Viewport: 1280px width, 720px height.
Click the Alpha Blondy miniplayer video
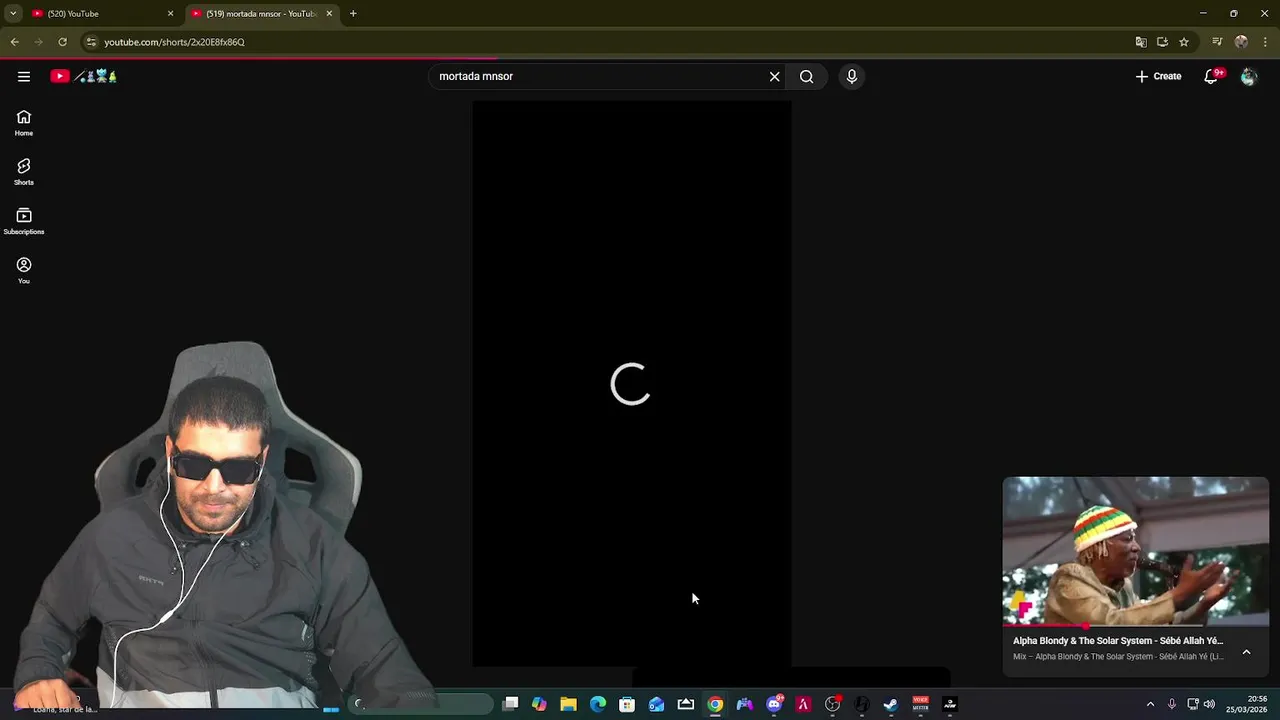coord(1136,551)
